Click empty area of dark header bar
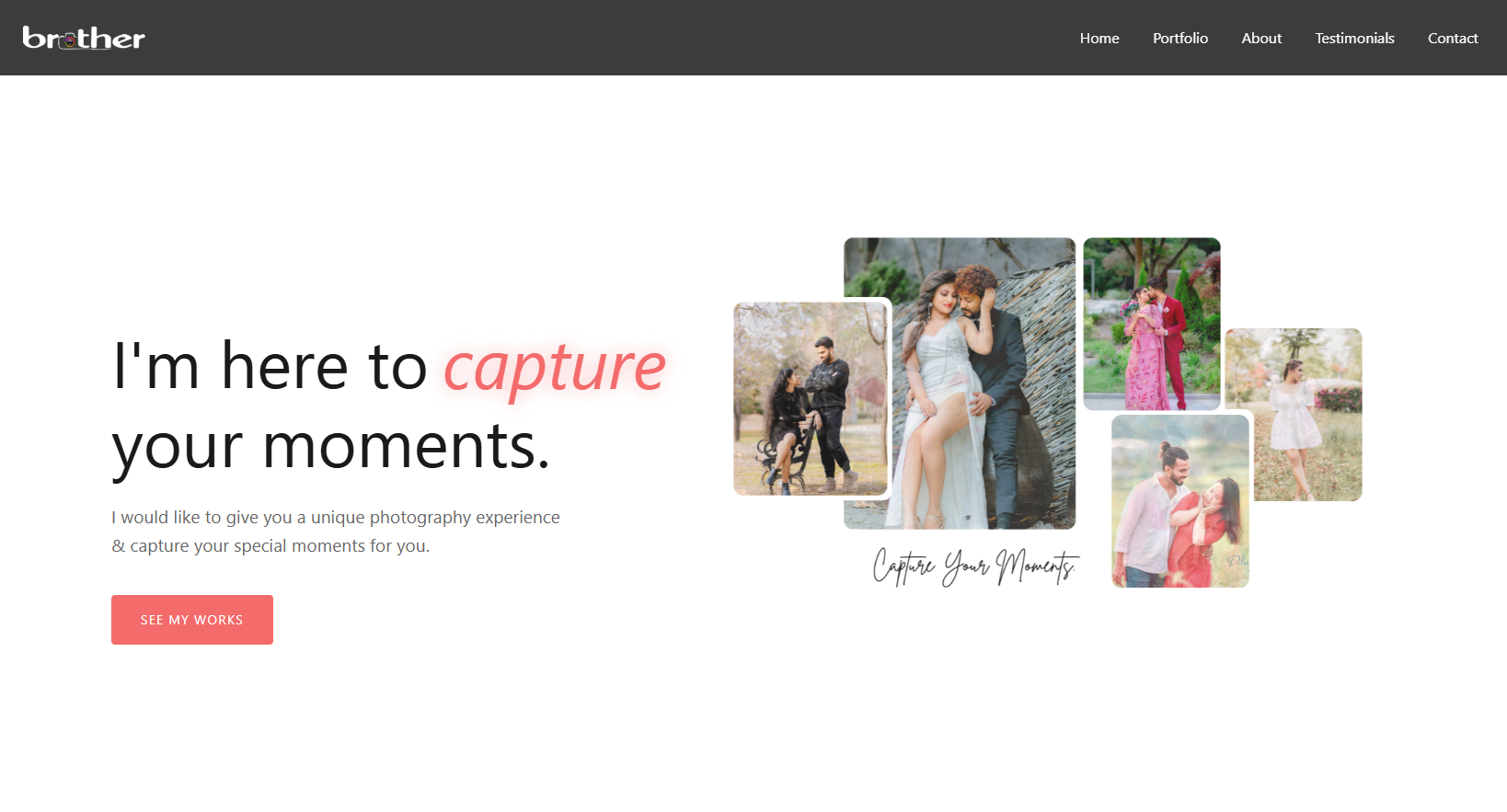Screen dimensions: 1507x812 [x=598, y=38]
